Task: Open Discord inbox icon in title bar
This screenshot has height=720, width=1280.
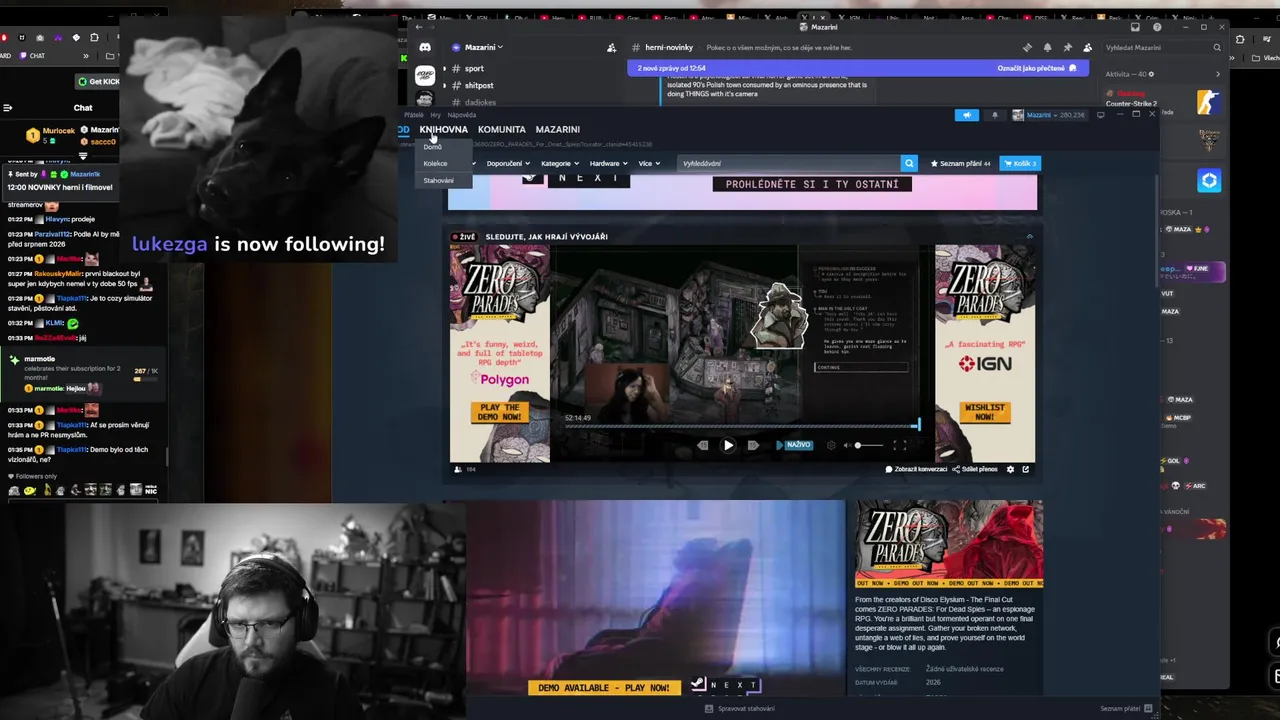Action: [x=1135, y=27]
